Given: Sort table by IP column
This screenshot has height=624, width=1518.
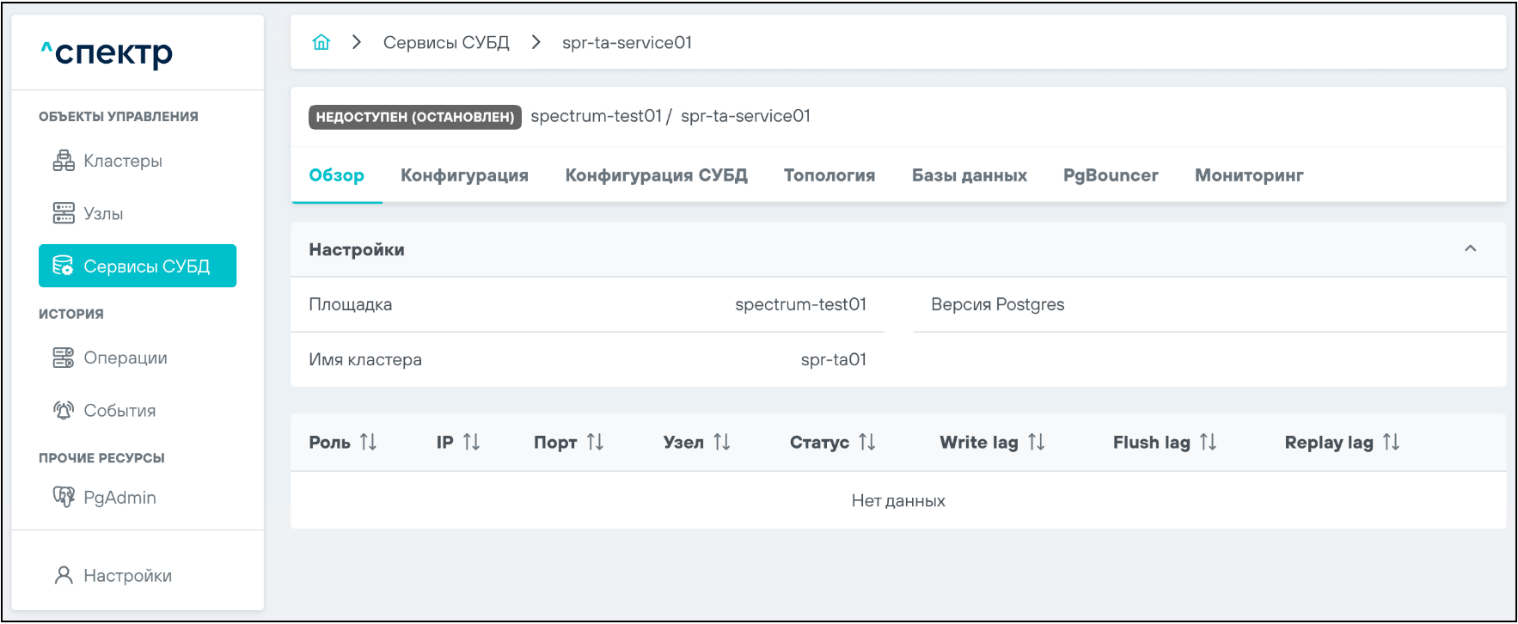Looking at the screenshot, I should tap(472, 442).
